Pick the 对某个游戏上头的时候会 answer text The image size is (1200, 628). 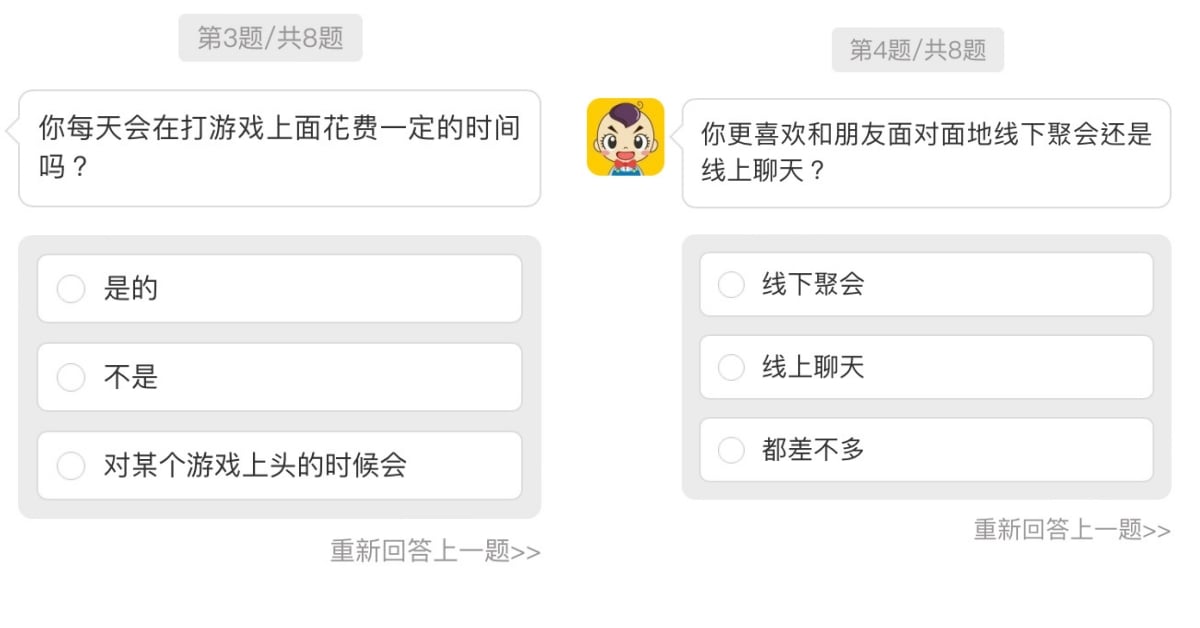point(255,466)
